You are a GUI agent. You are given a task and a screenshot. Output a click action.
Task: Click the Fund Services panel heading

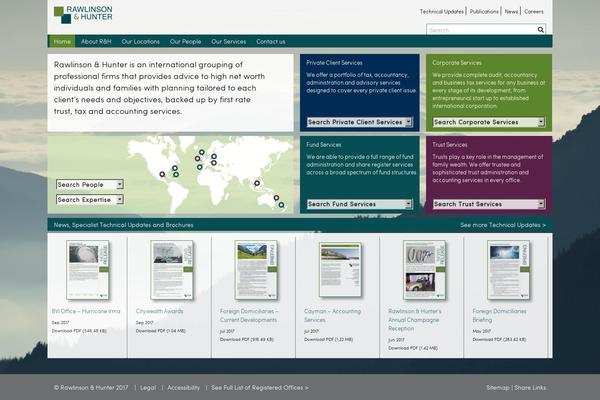tap(324, 145)
